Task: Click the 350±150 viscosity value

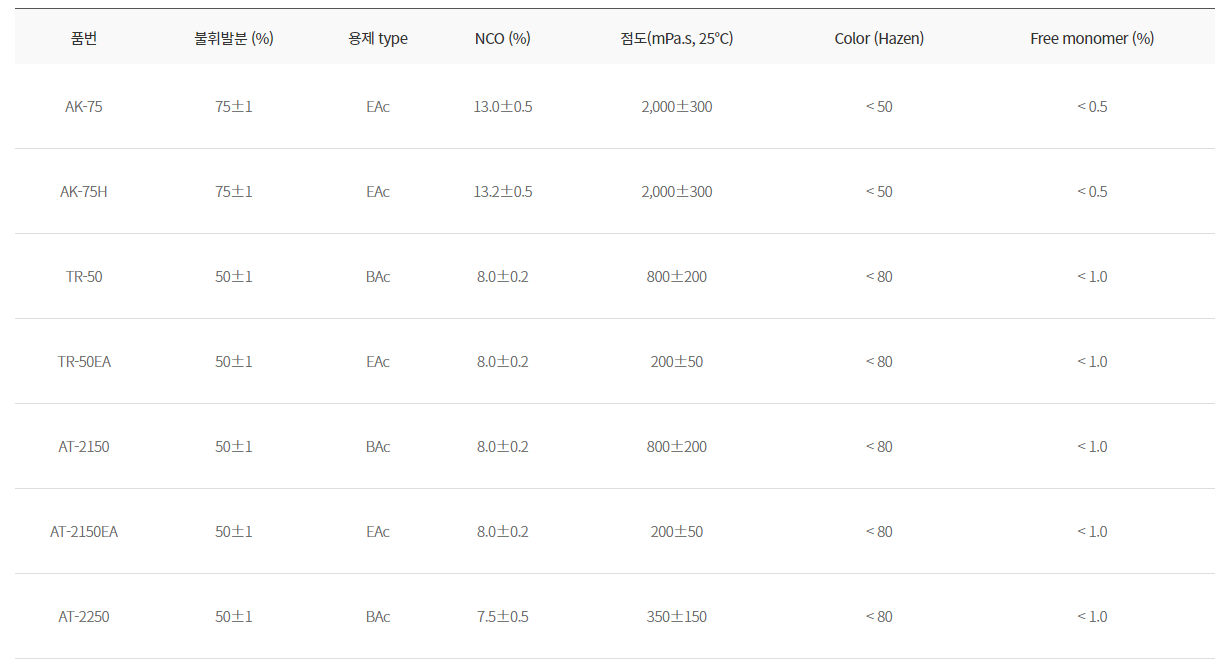Action: click(x=676, y=617)
